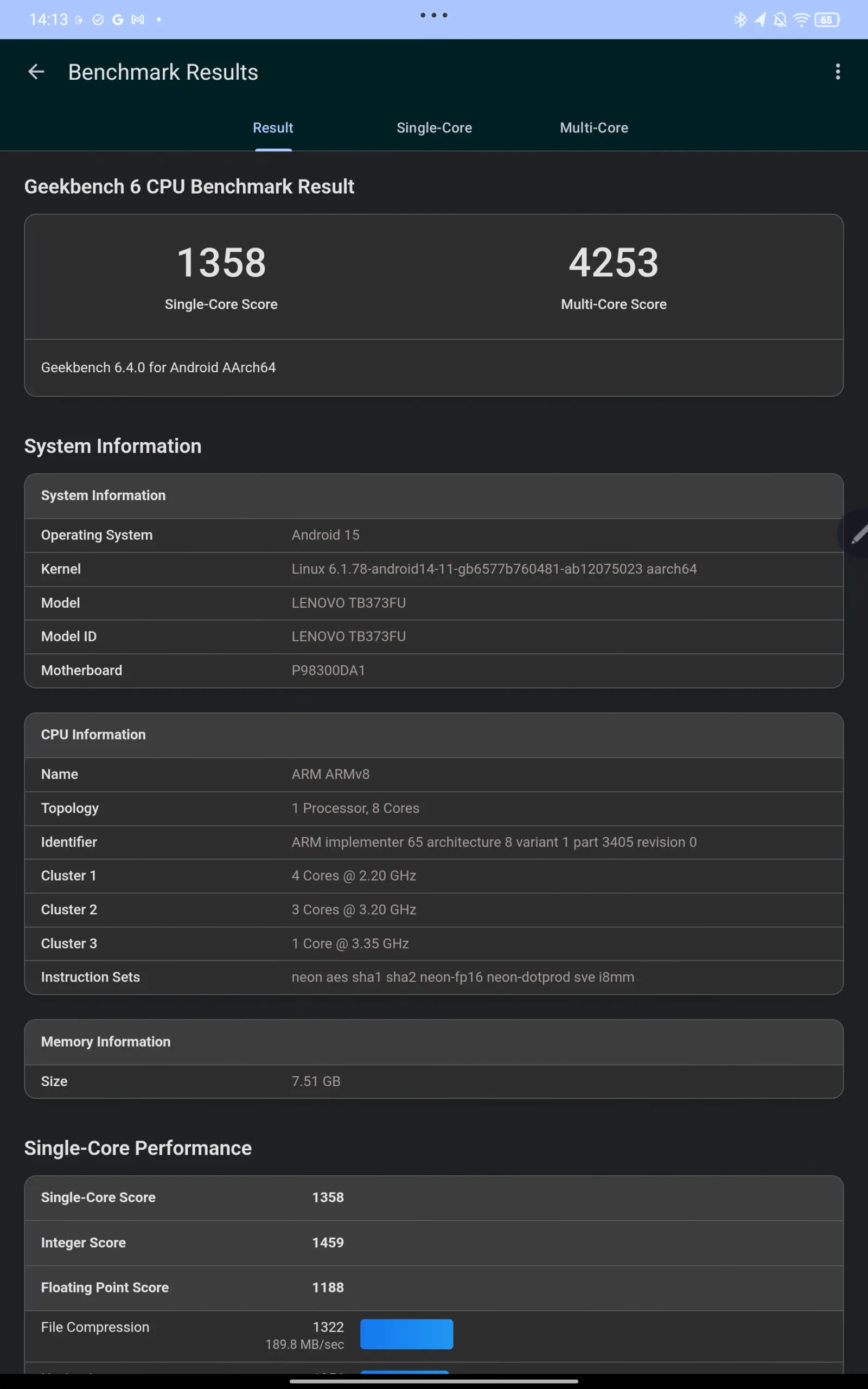This screenshot has height=1389, width=868.
Task: Tap the 189.8 MB/sec throughput text
Action: 305,1344
